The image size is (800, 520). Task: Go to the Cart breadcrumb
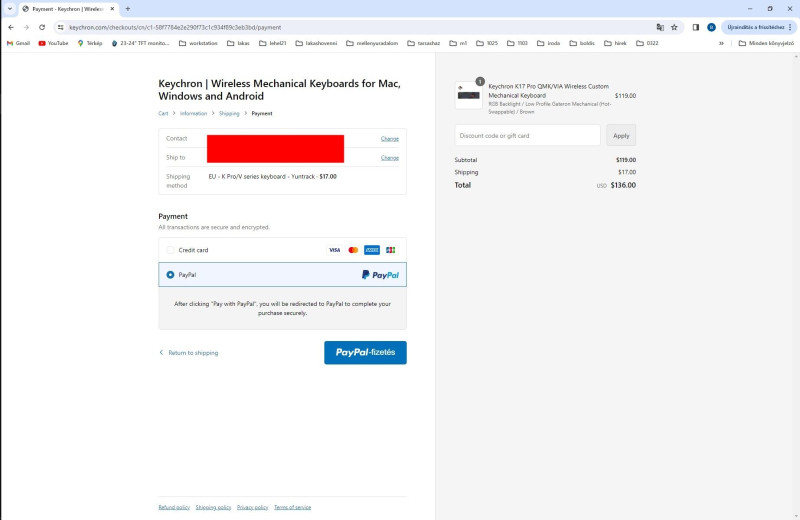163,113
